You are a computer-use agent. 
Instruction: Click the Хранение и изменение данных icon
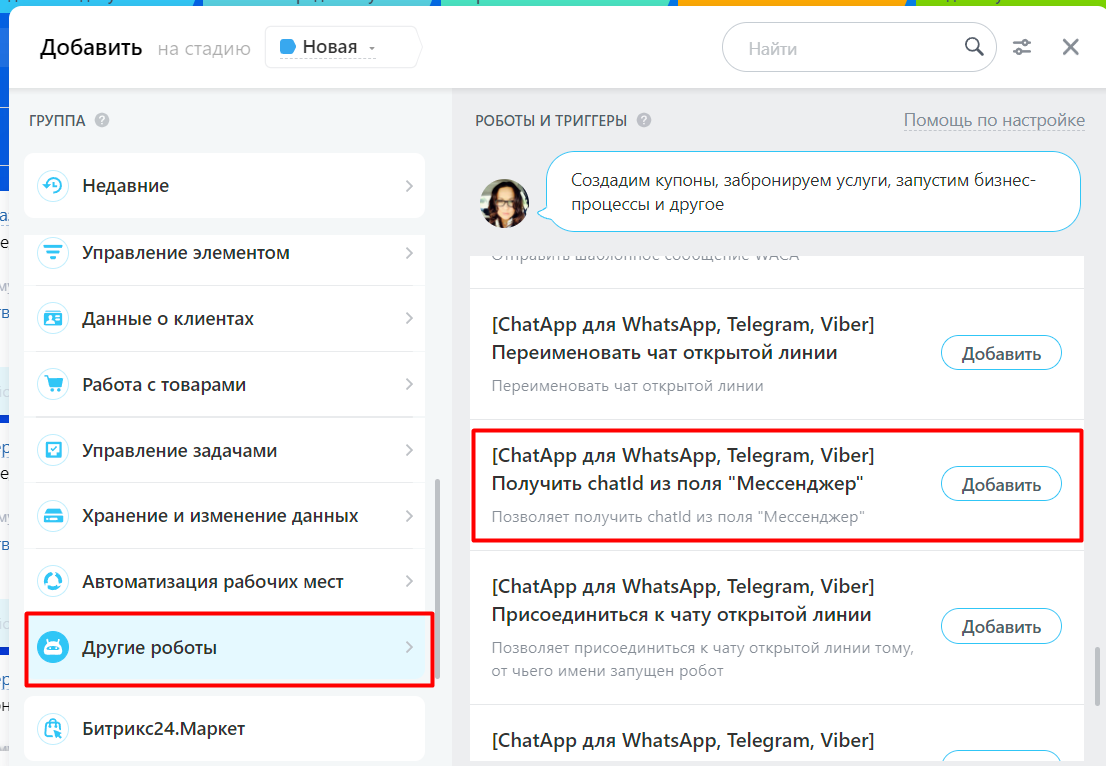[x=52, y=517]
